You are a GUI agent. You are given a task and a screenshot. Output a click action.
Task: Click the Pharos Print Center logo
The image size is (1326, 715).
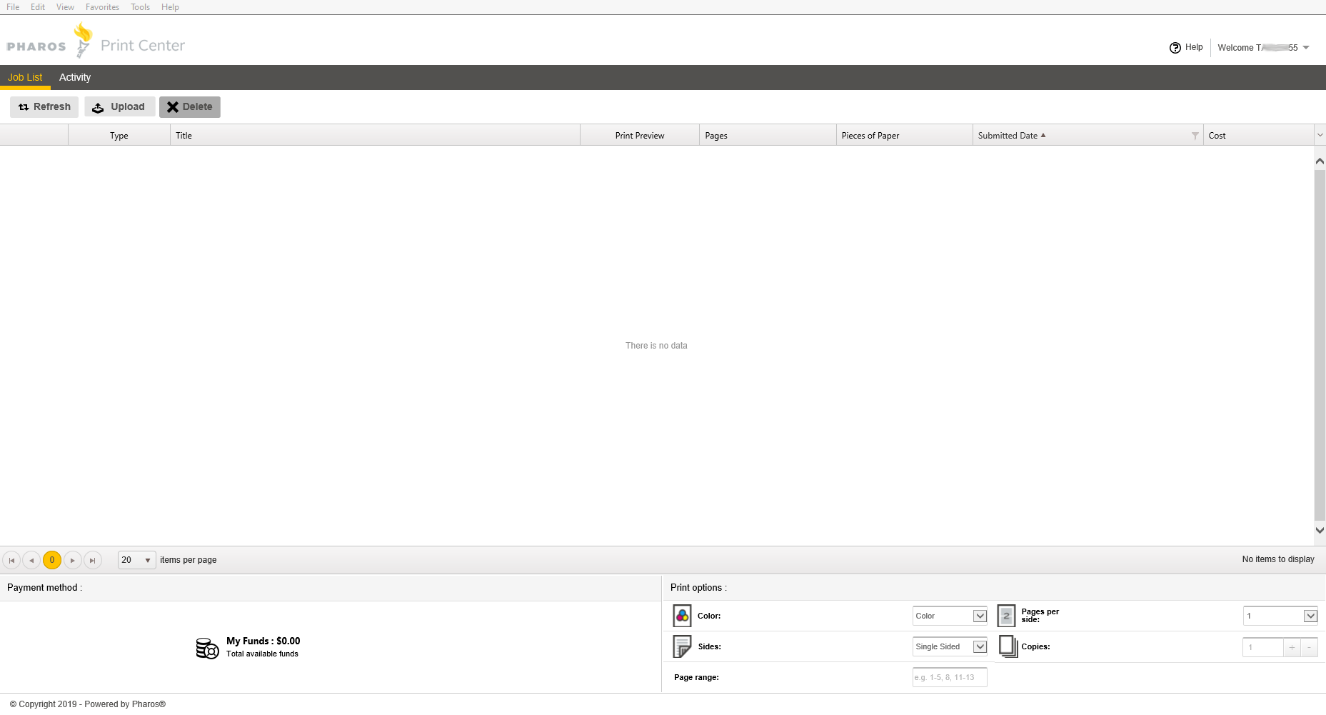[96, 44]
